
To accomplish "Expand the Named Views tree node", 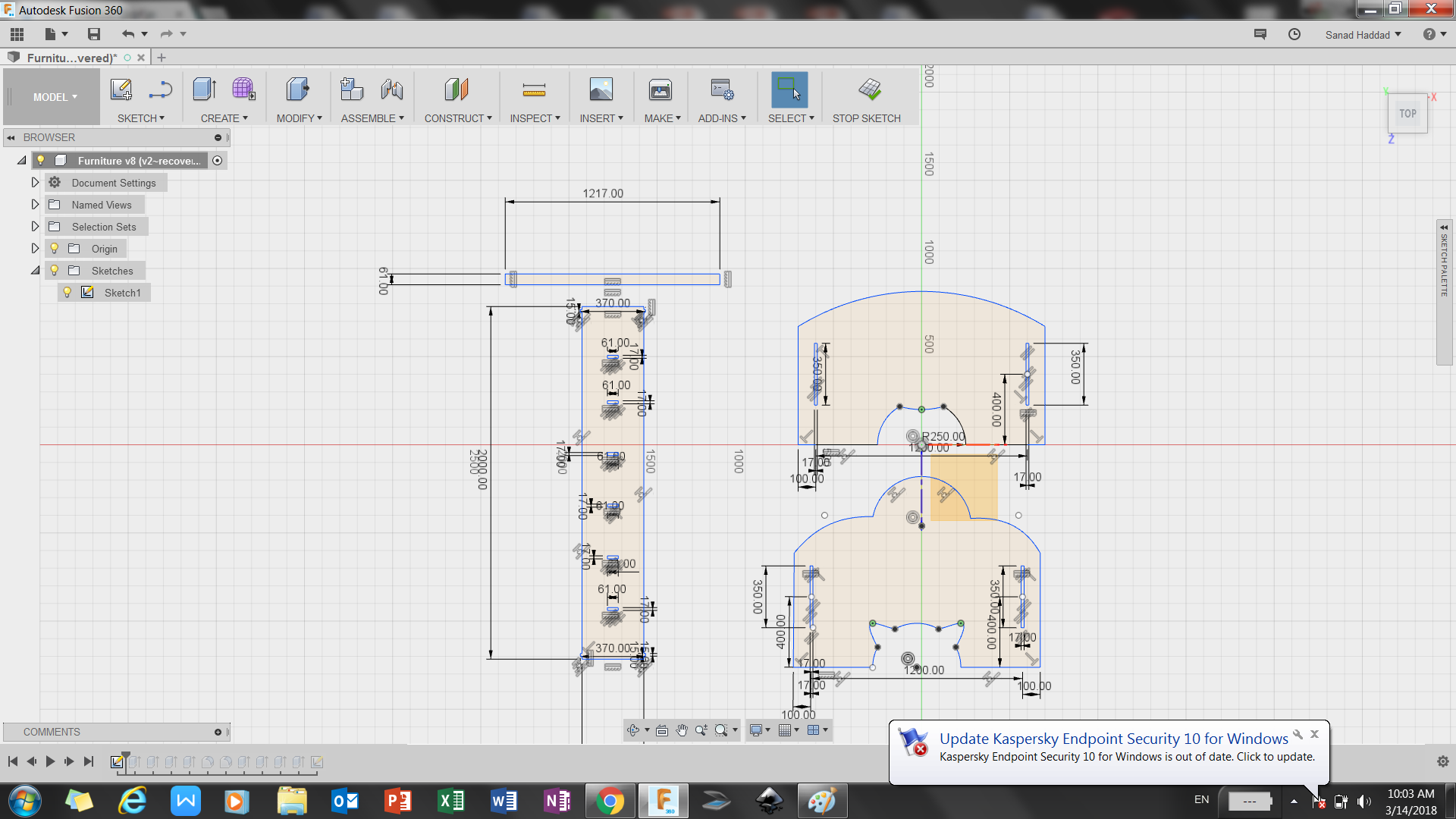I will coord(35,205).
